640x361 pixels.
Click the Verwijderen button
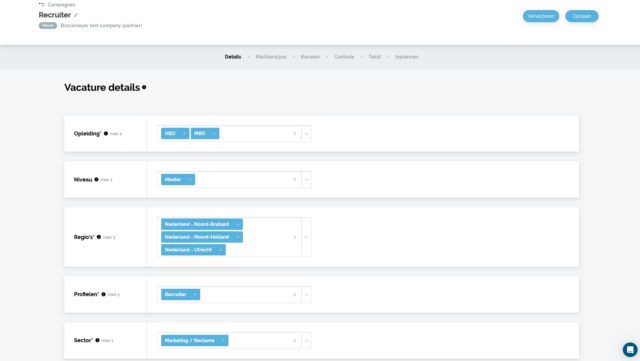(x=541, y=16)
